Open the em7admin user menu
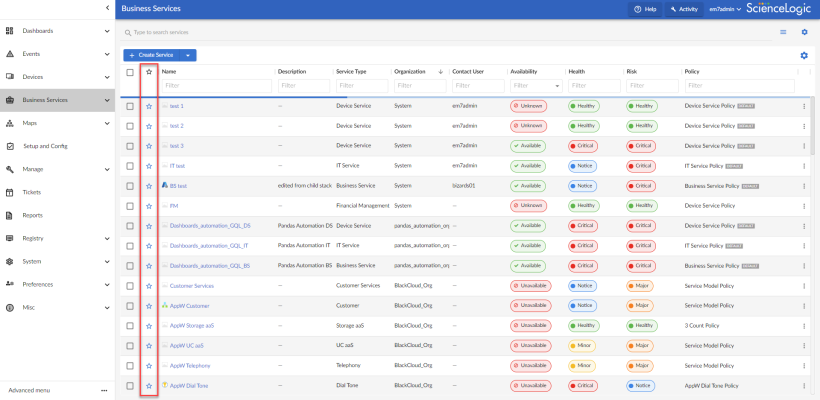 point(725,9)
